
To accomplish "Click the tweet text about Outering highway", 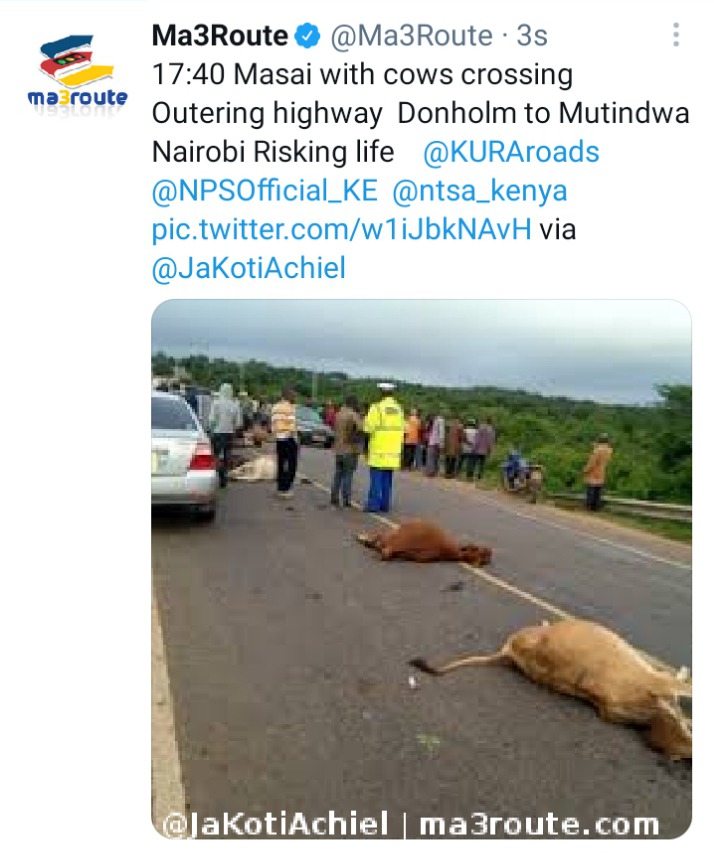I will [x=421, y=113].
